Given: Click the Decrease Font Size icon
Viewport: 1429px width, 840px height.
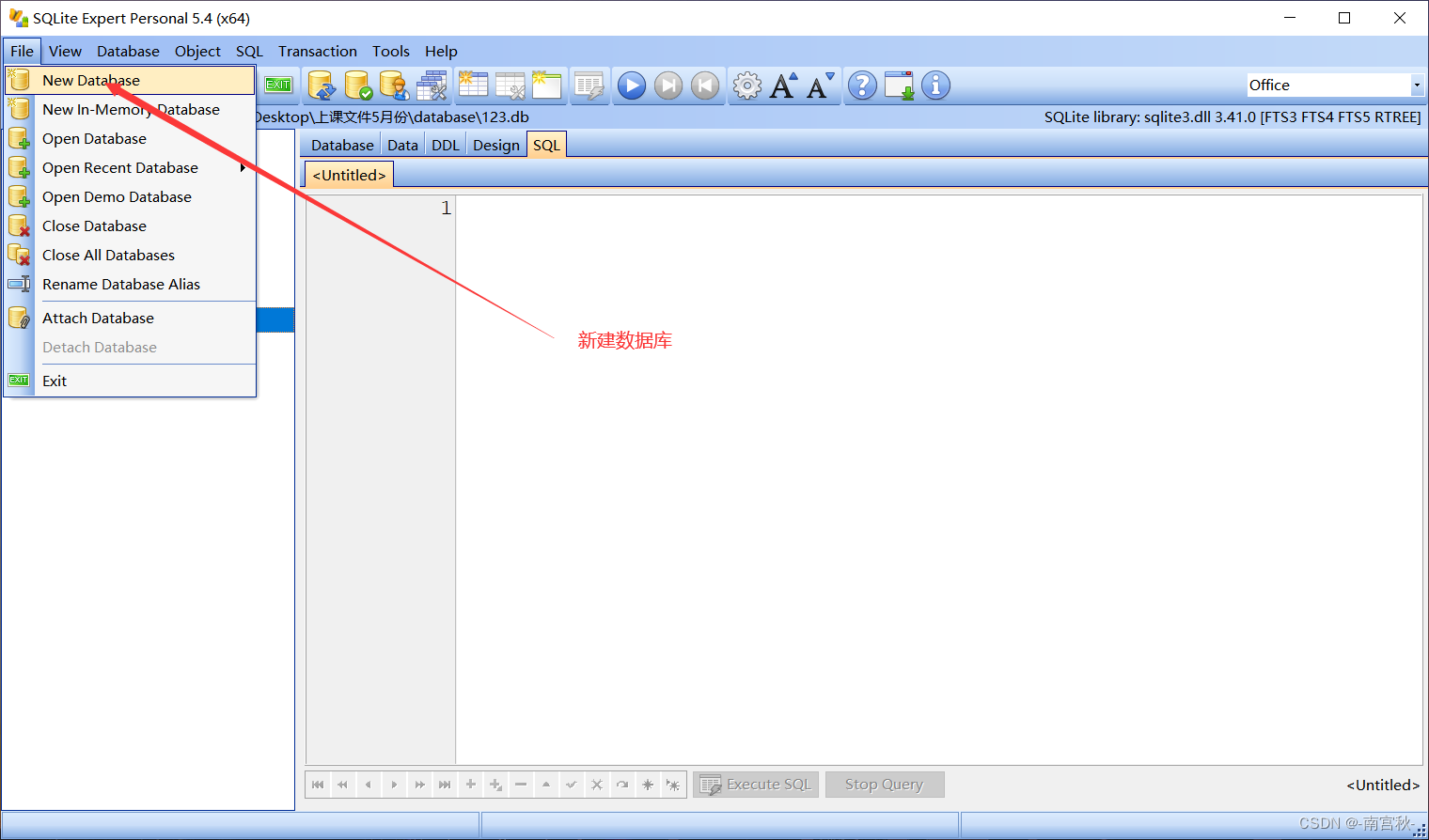Looking at the screenshot, I should [x=819, y=86].
